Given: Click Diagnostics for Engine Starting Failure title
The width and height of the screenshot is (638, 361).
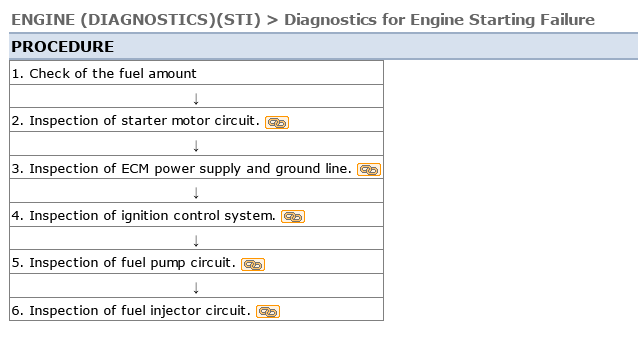Looking at the screenshot, I should 439,20.
